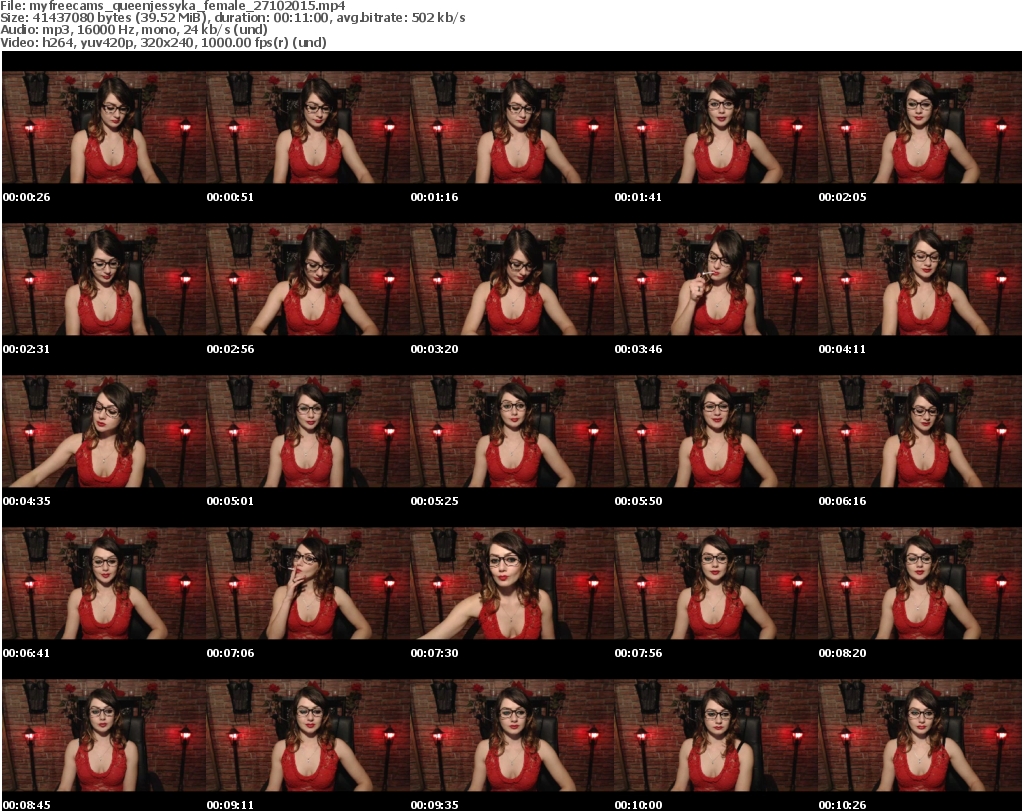This screenshot has height=811, width=1024.
Task: Open the thumbnail at 00:06:16
Action: [x=920, y=432]
